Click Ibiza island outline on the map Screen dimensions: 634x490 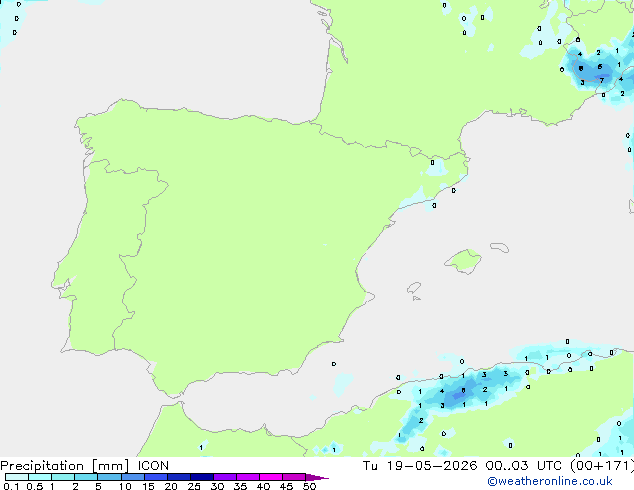point(414,288)
